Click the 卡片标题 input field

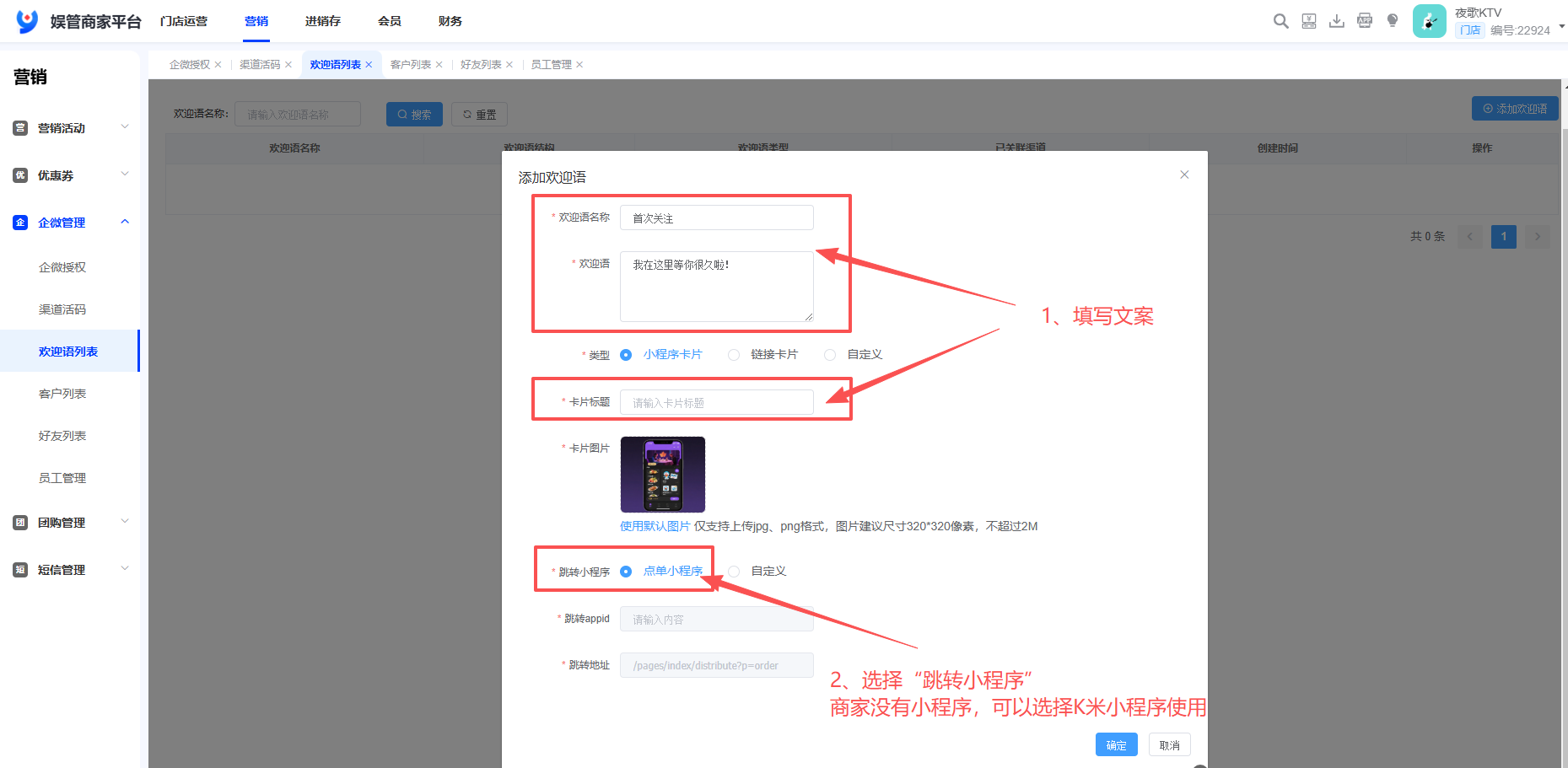click(716, 402)
